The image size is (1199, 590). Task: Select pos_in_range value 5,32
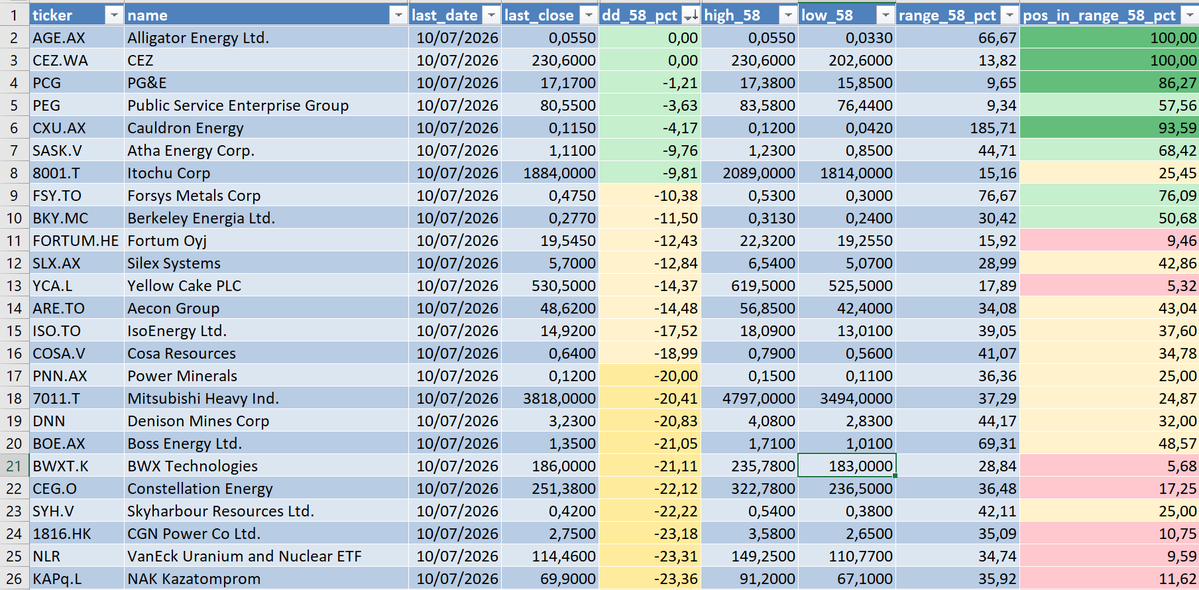point(1110,286)
